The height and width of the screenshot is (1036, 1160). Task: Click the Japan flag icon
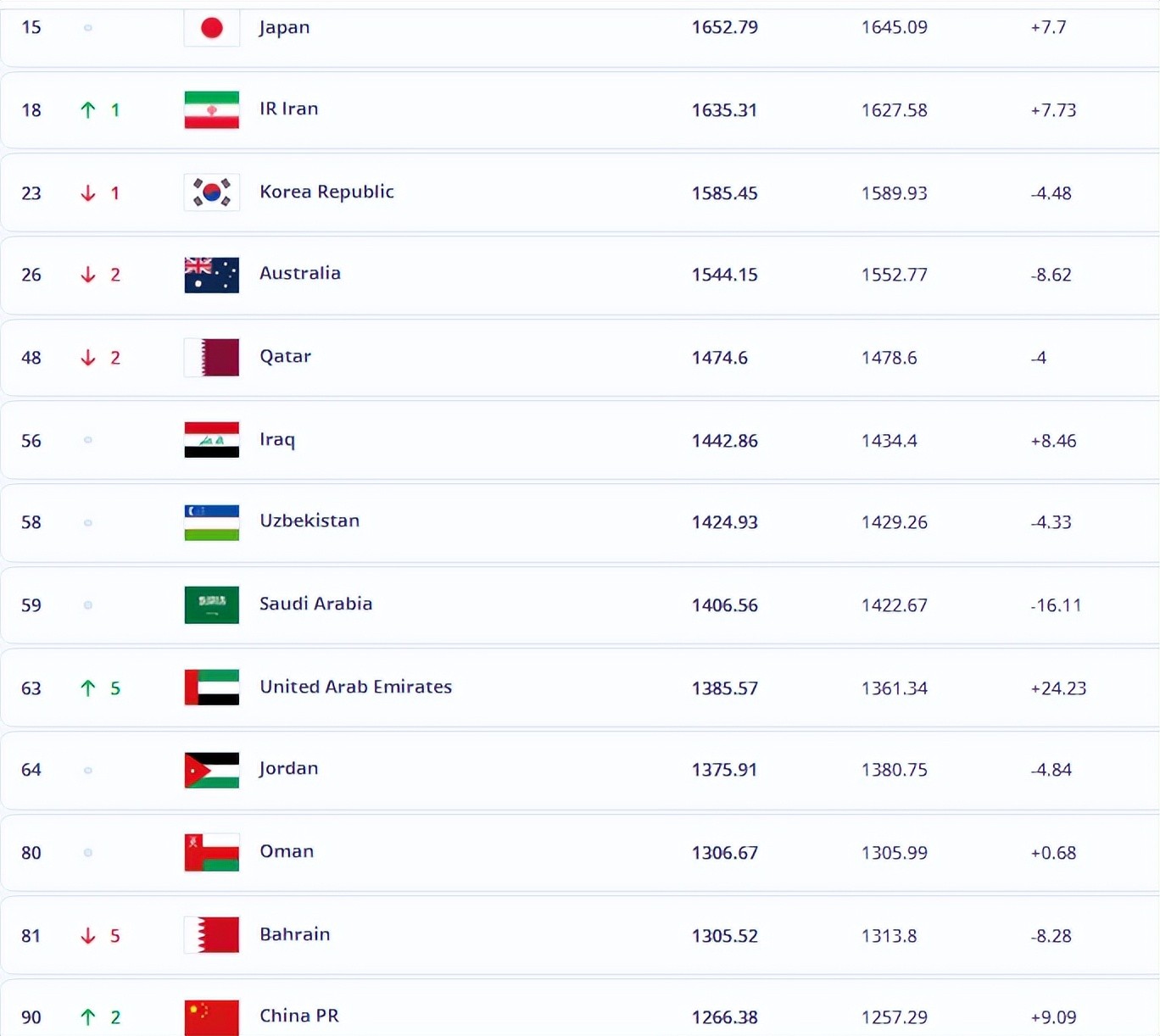coord(212,28)
